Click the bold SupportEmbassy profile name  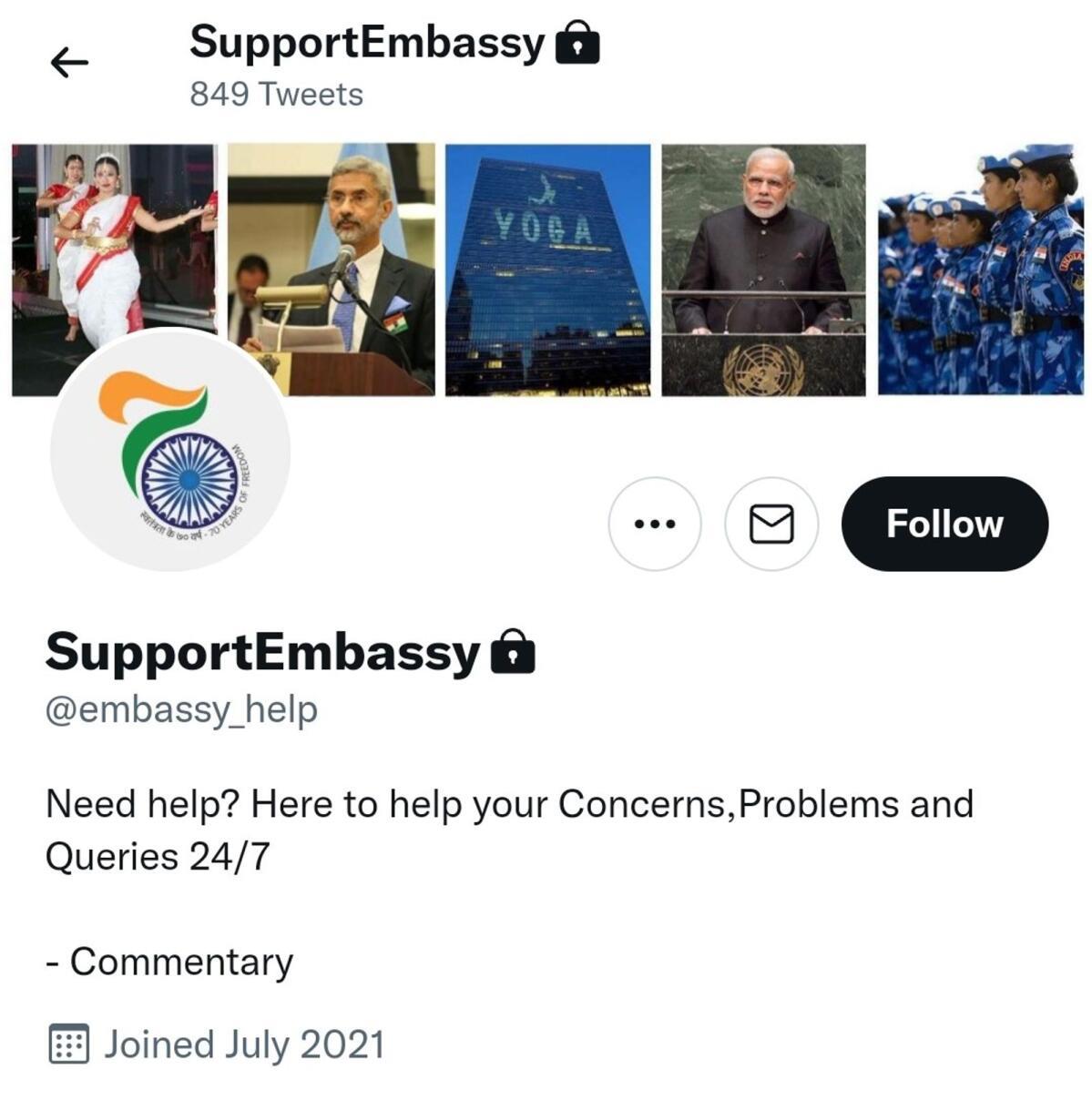(261, 652)
